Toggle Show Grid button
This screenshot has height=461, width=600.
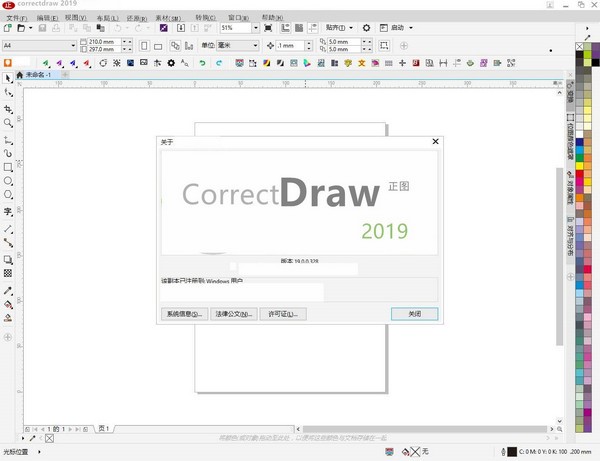[x=299, y=28]
